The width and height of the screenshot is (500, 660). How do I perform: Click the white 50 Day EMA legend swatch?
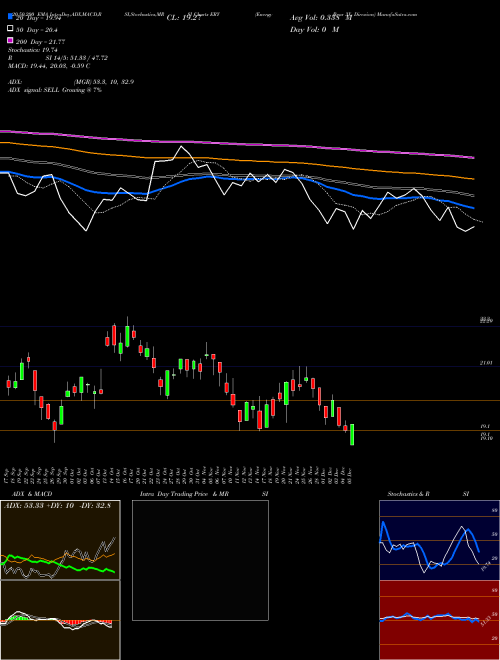10,29
